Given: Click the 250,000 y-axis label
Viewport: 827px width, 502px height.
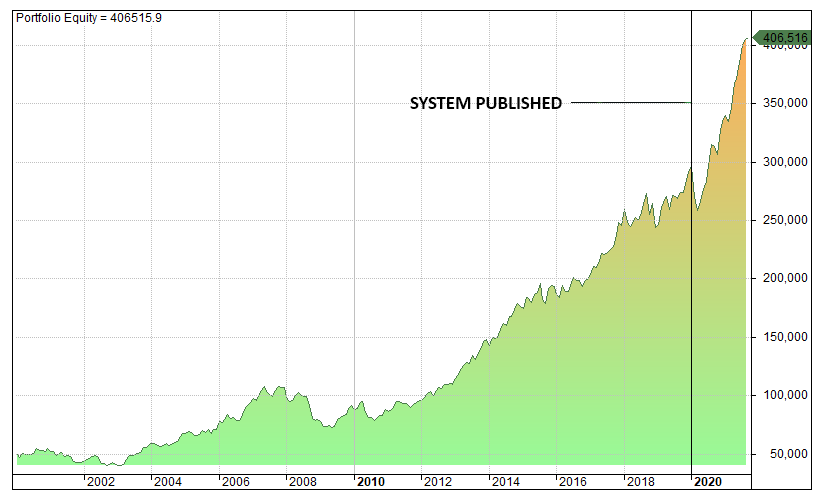Looking at the screenshot, I should (785, 220).
